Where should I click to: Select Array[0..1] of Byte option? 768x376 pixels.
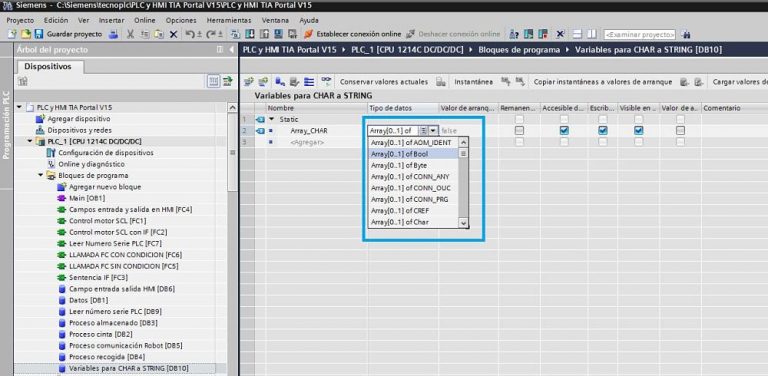(x=413, y=165)
